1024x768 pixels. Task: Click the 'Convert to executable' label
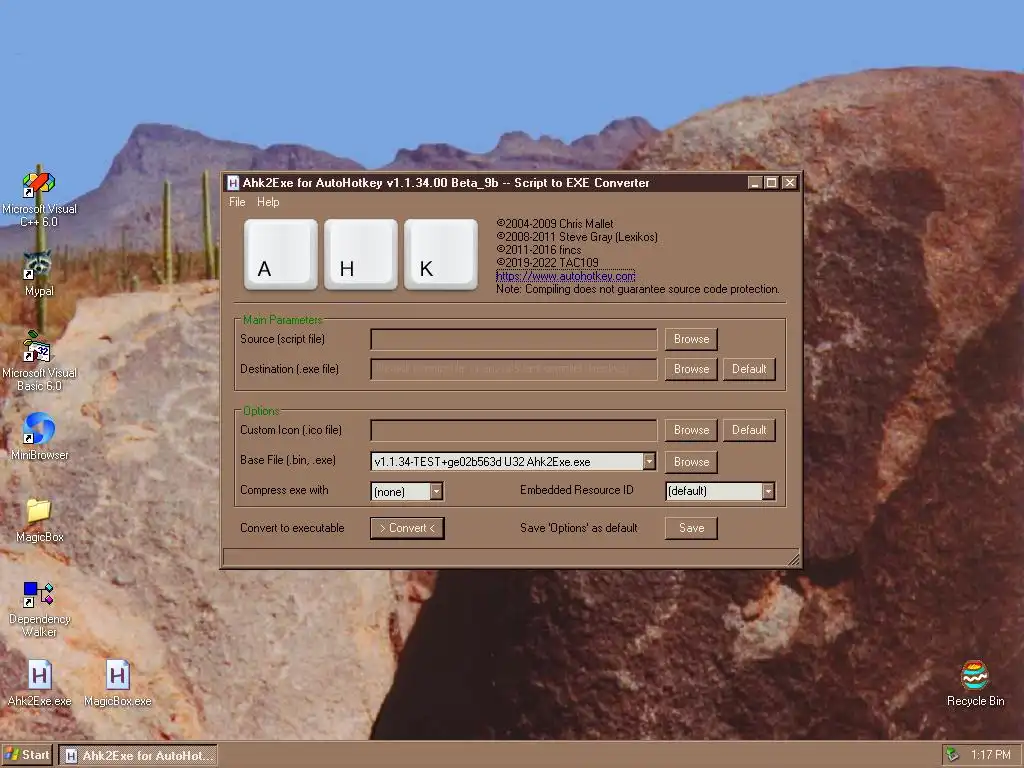coord(292,528)
